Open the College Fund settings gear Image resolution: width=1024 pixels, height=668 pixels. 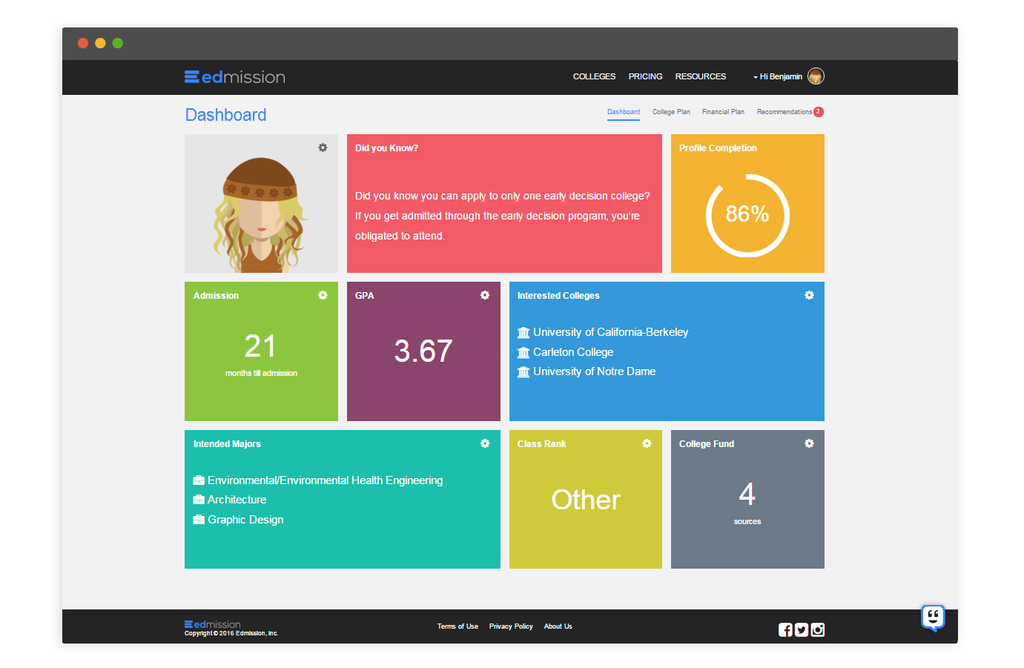(x=809, y=443)
